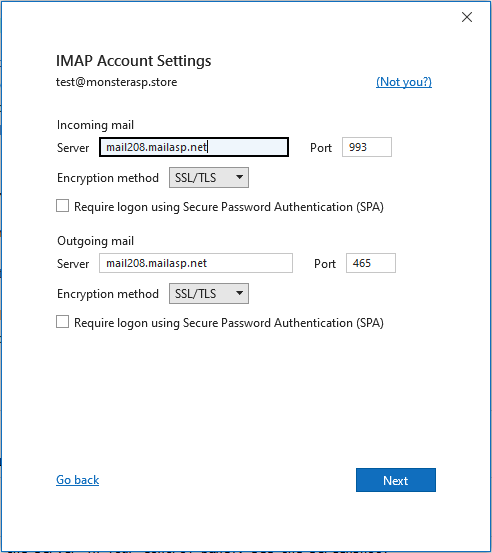Click the Outgoing mail section label
Image resolution: width=492 pixels, height=553 pixels.
95,241
